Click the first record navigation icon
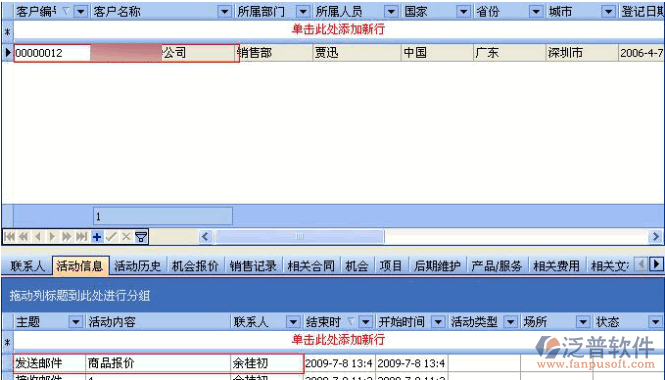The image size is (665, 380). 9,237
